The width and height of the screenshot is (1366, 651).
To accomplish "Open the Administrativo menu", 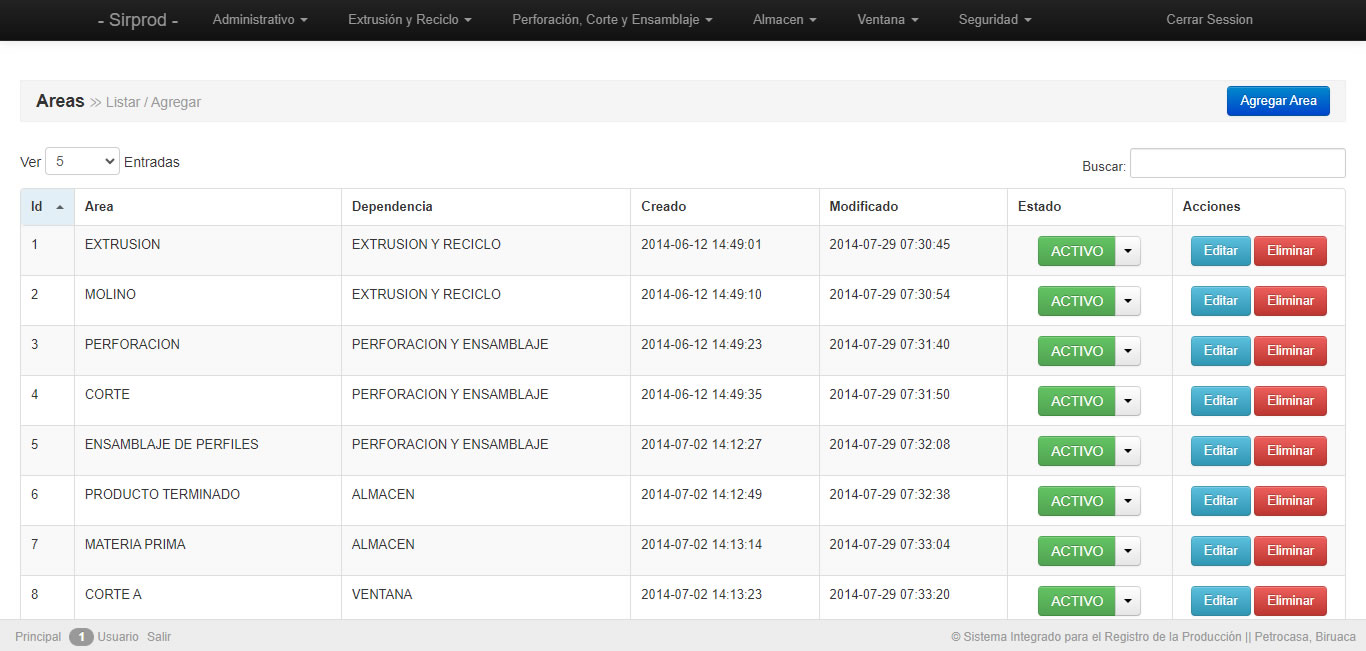I will pyautogui.click(x=260, y=20).
